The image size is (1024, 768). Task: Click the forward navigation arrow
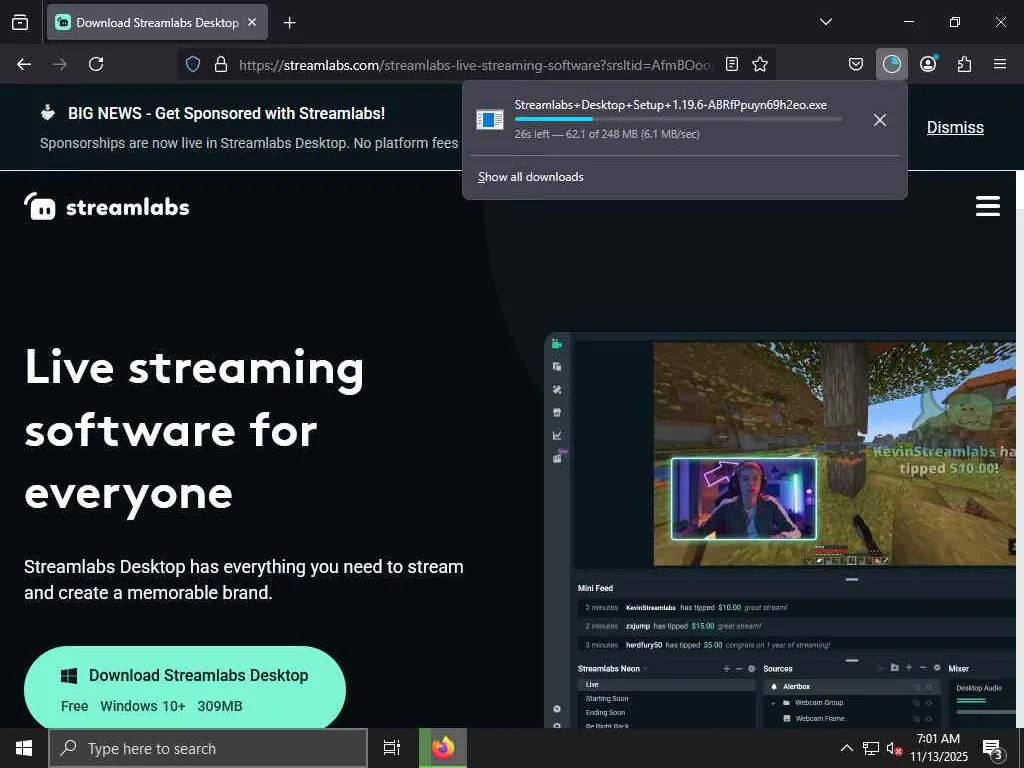[x=59, y=64]
